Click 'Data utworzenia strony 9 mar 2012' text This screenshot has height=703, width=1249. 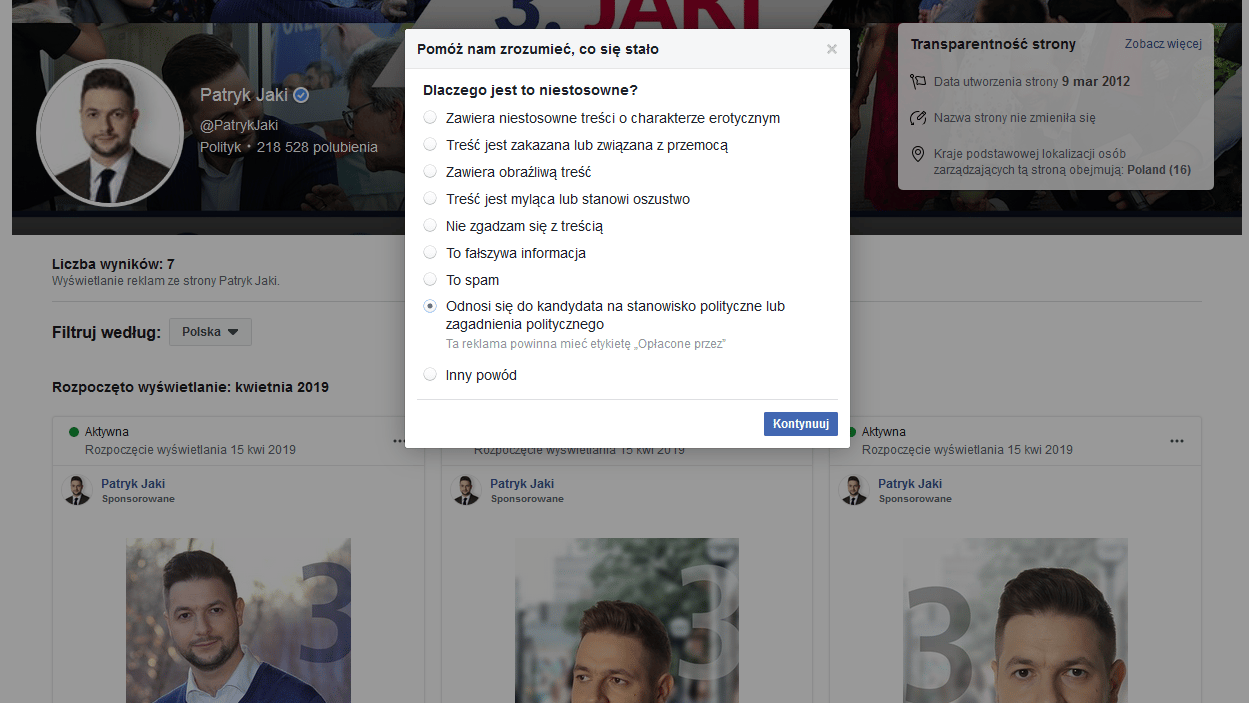tap(1032, 82)
